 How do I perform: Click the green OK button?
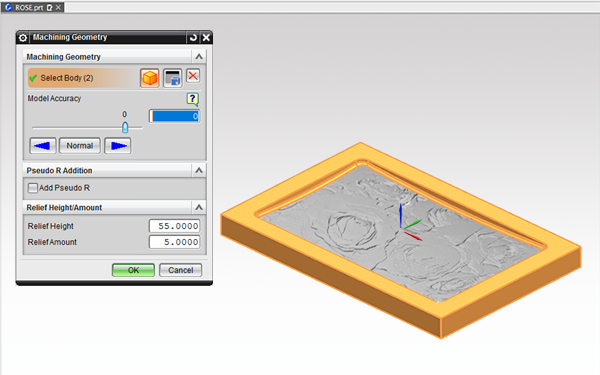133,270
